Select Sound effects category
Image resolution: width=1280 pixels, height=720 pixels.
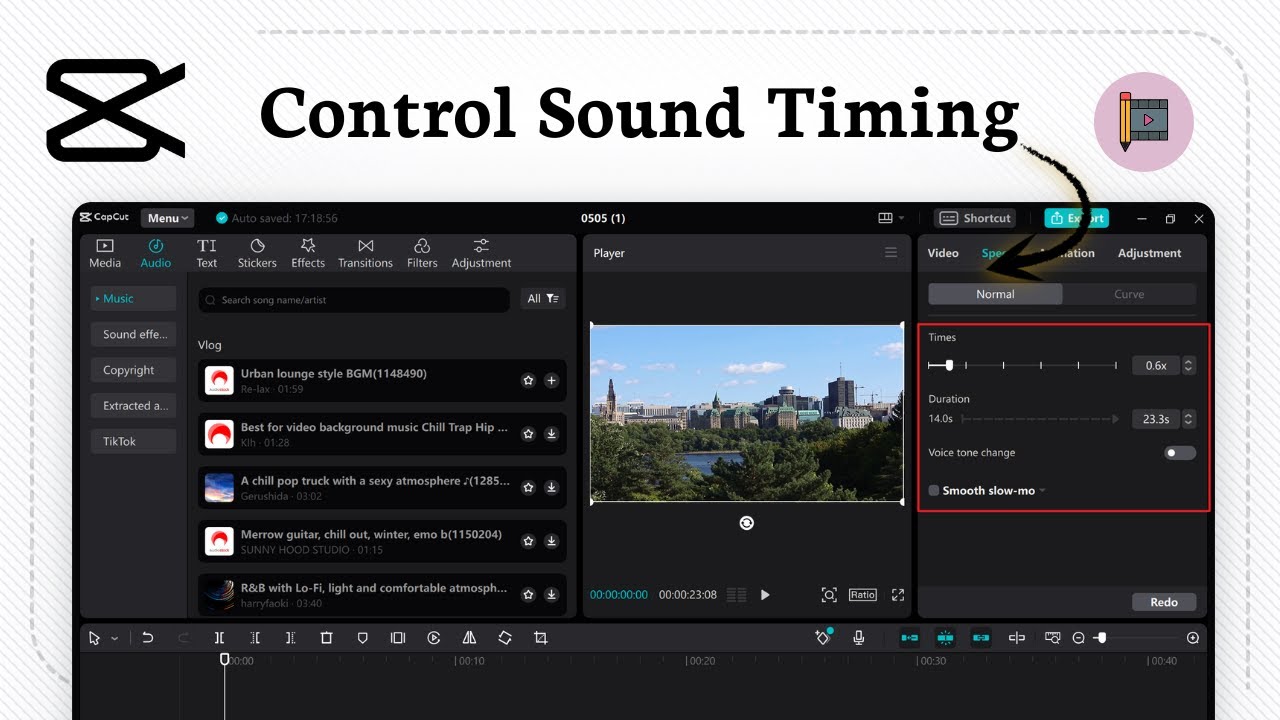pyautogui.click(x=134, y=334)
